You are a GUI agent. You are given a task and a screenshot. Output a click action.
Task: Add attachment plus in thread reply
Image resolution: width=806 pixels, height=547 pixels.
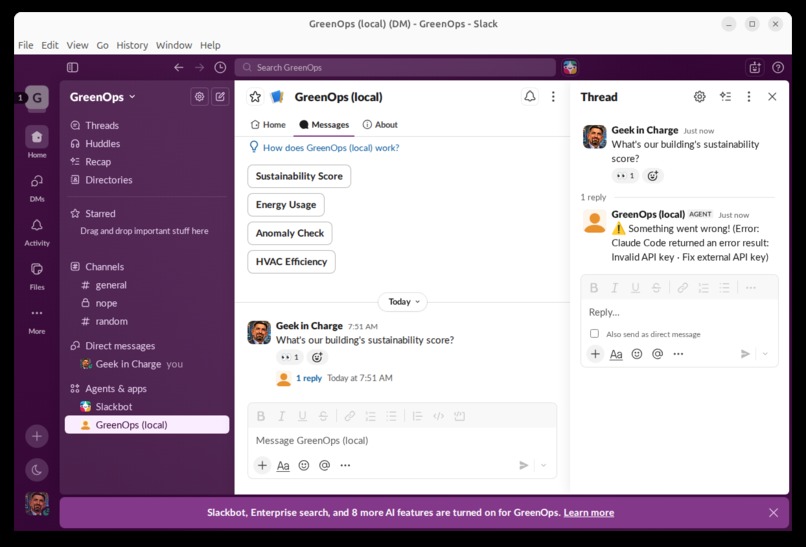tap(595, 354)
